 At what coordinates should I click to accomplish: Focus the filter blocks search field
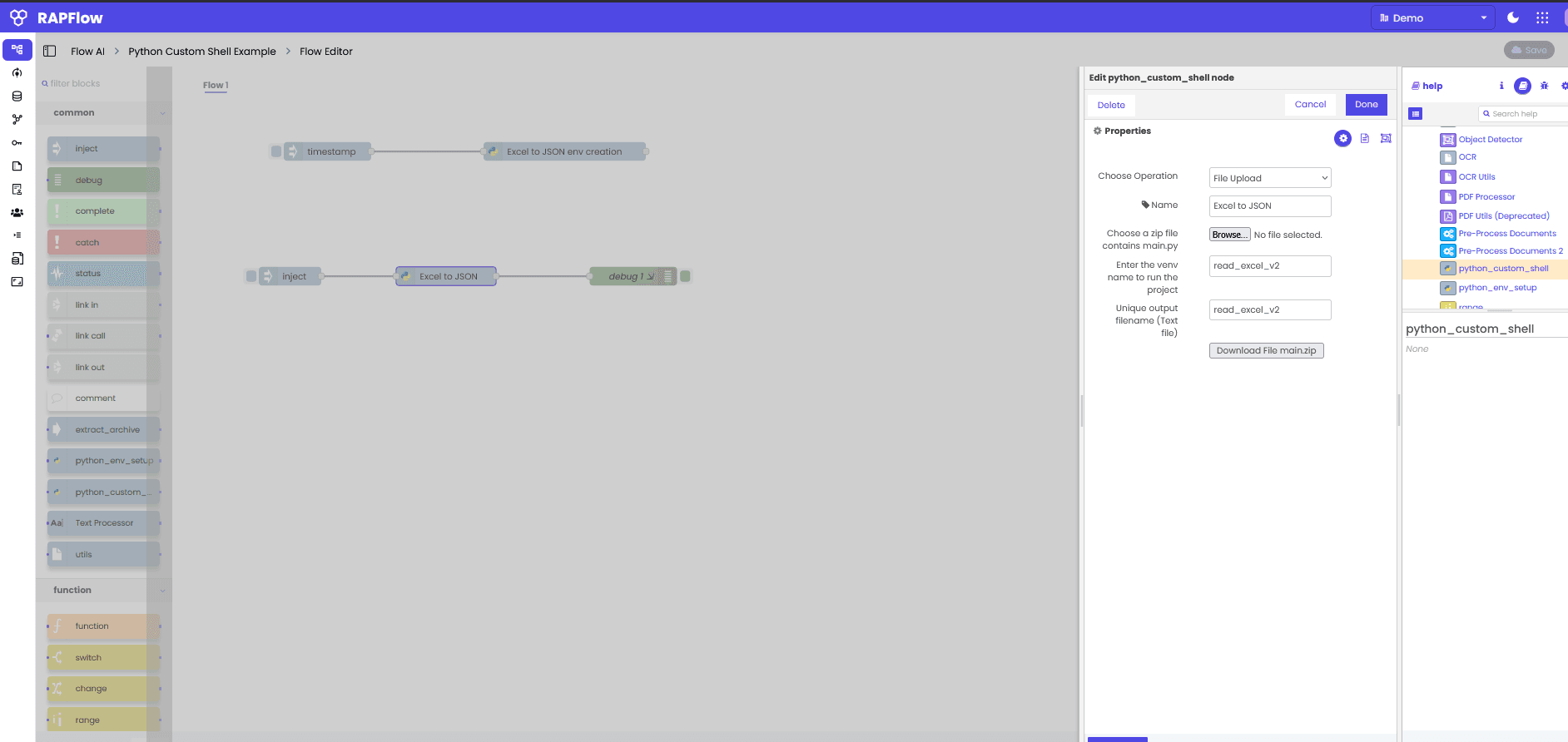click(x=96, y=83)
